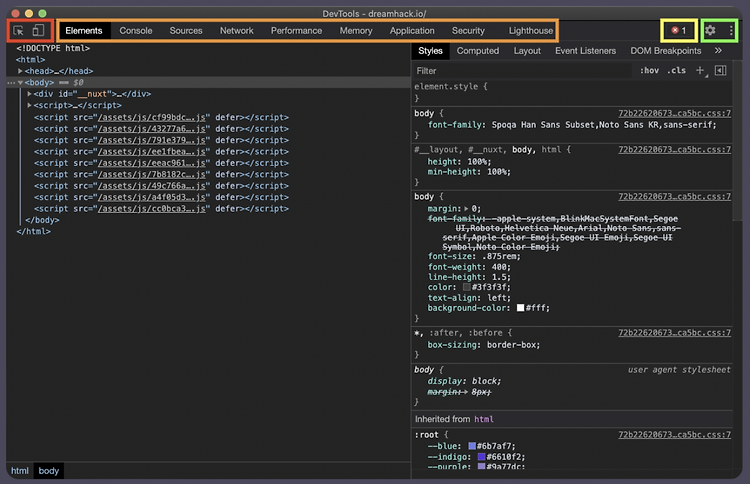This screenshot has height=484, width=750.
Task: Click the #3f3f3f color swatch
Action: pyautogui.click(x=466, y=287)
